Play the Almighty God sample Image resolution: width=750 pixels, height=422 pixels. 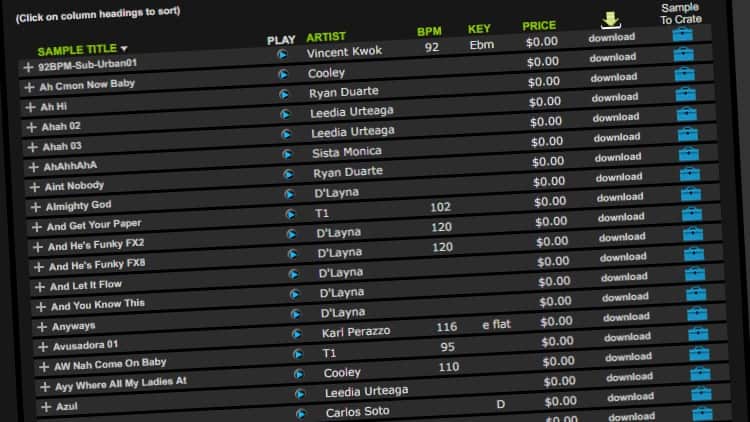[x=289, y=194]
